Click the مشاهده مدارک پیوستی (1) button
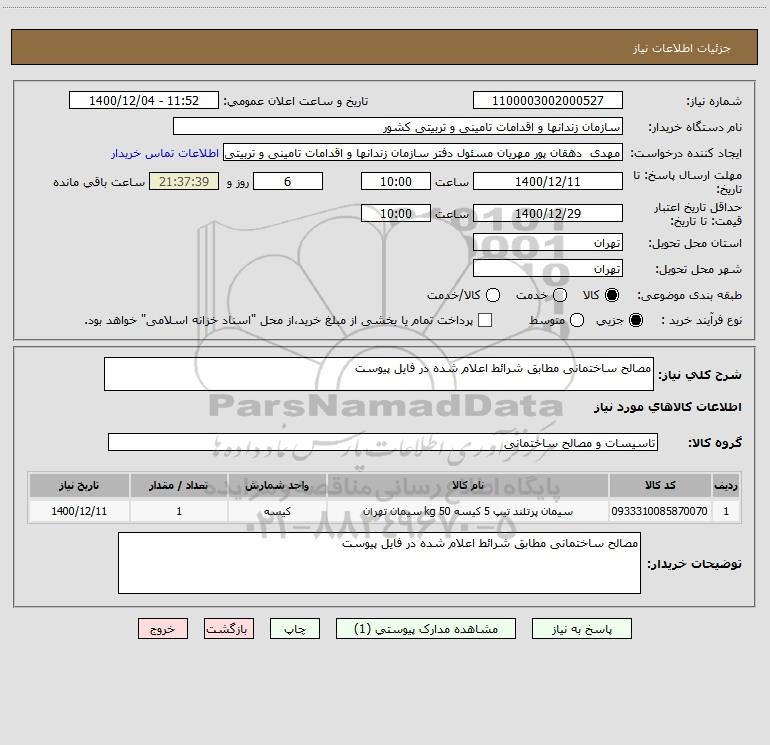Viewport: 770px width, 745px height. [426, 629]
